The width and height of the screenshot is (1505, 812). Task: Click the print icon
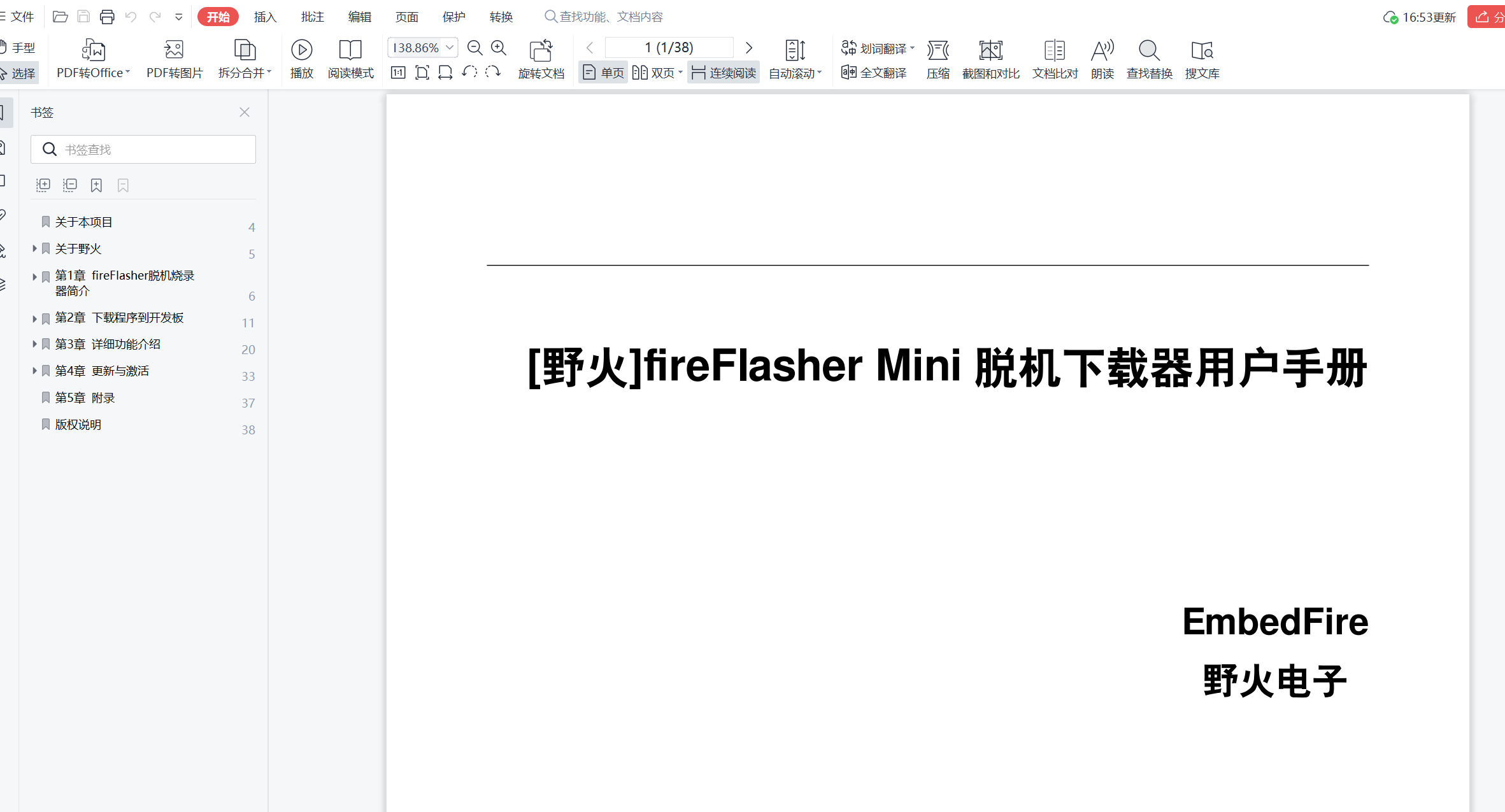tap(107, 17)
